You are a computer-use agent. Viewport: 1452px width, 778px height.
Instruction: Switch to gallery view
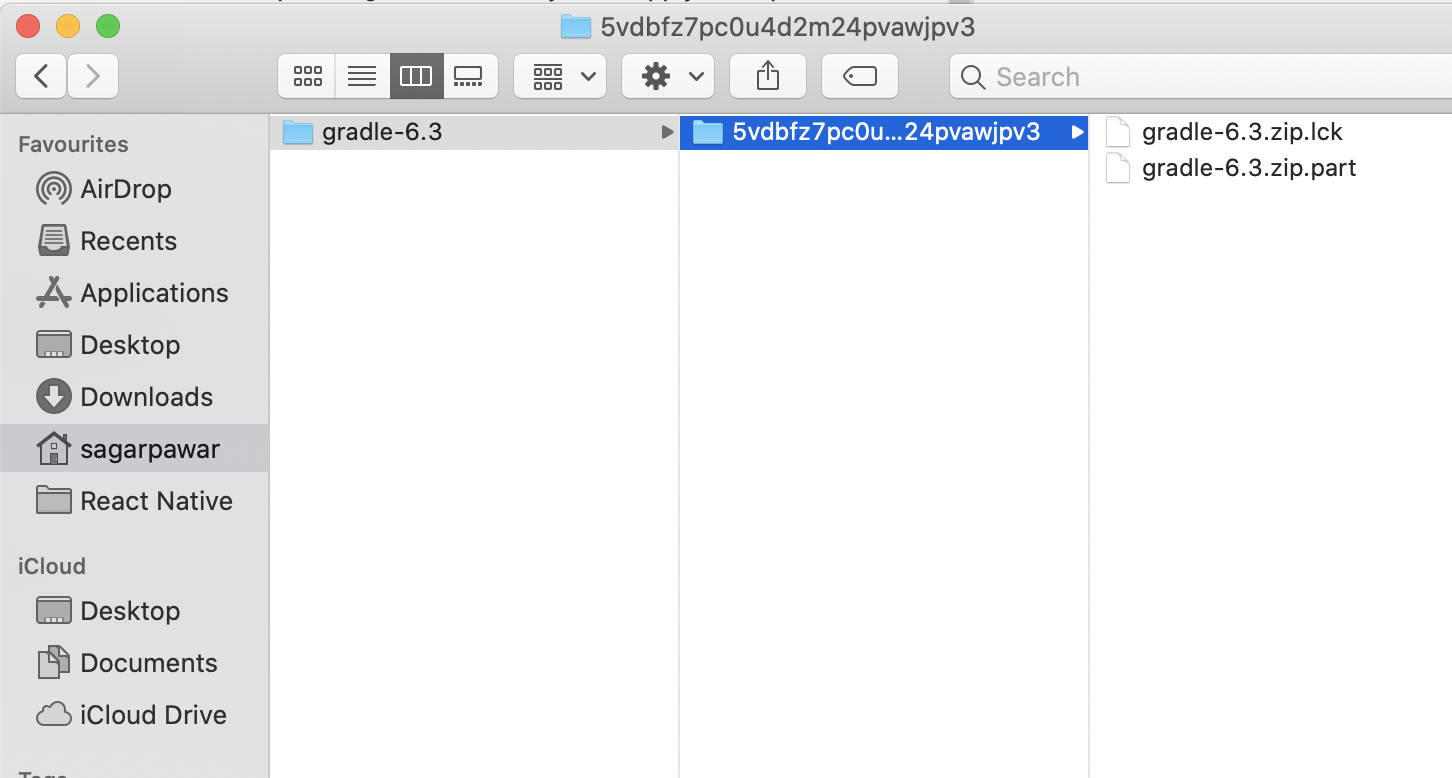tap(469, 76)
